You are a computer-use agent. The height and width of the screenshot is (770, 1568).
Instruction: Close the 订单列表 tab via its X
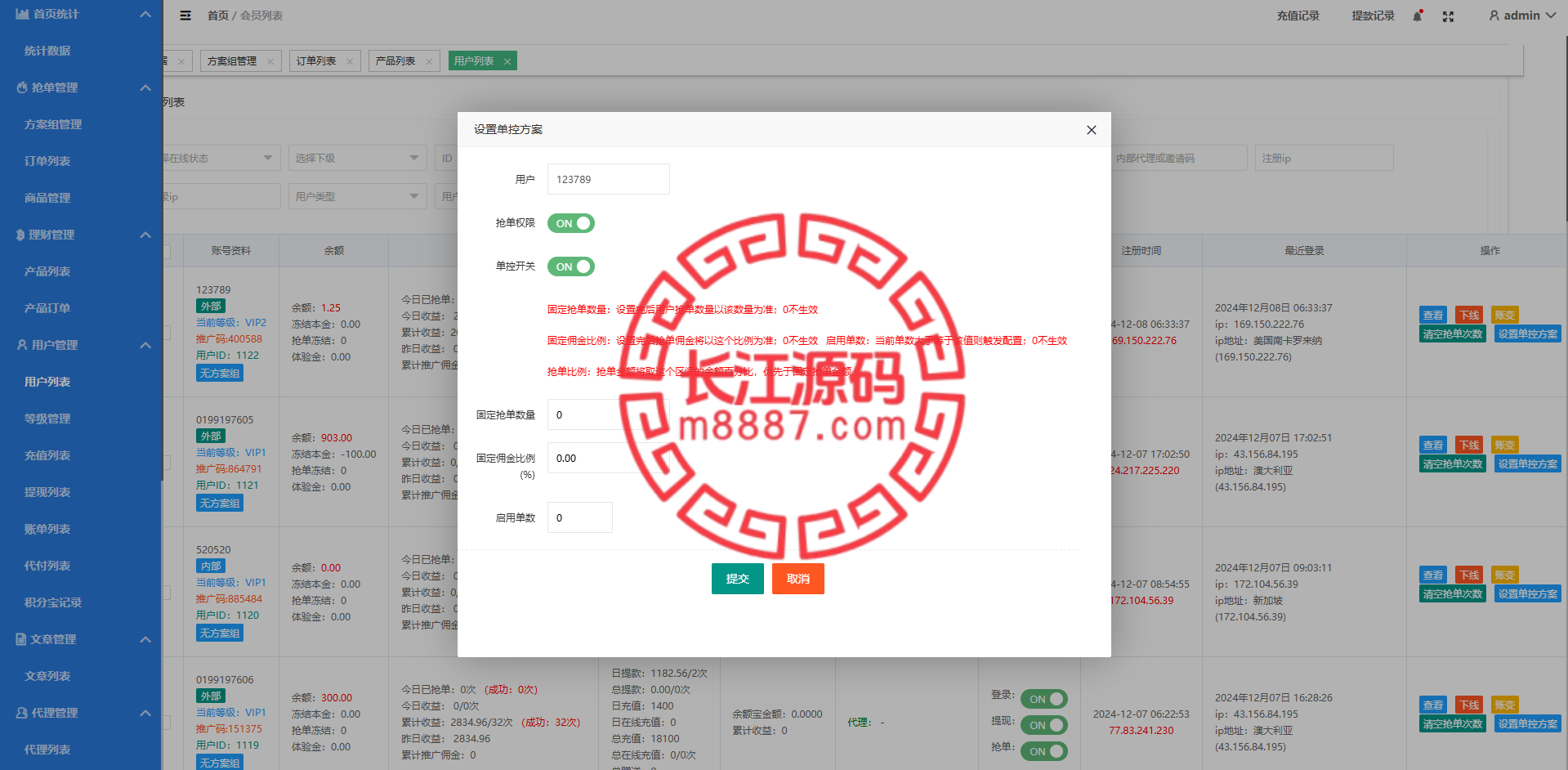coord(350,61)
